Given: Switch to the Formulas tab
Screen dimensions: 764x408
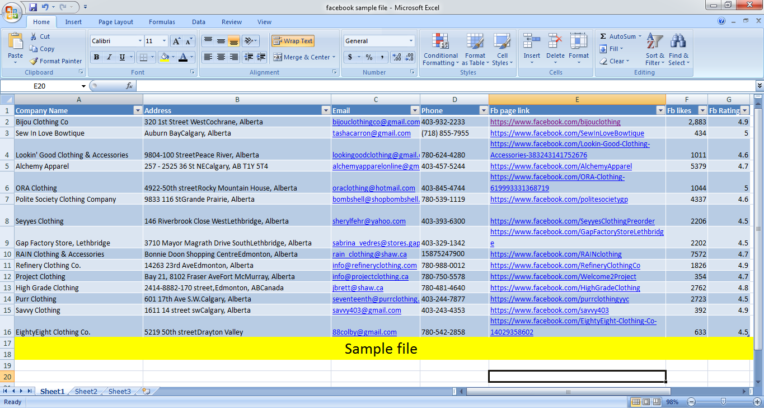Looking at the screenshot, I should 162,22.
